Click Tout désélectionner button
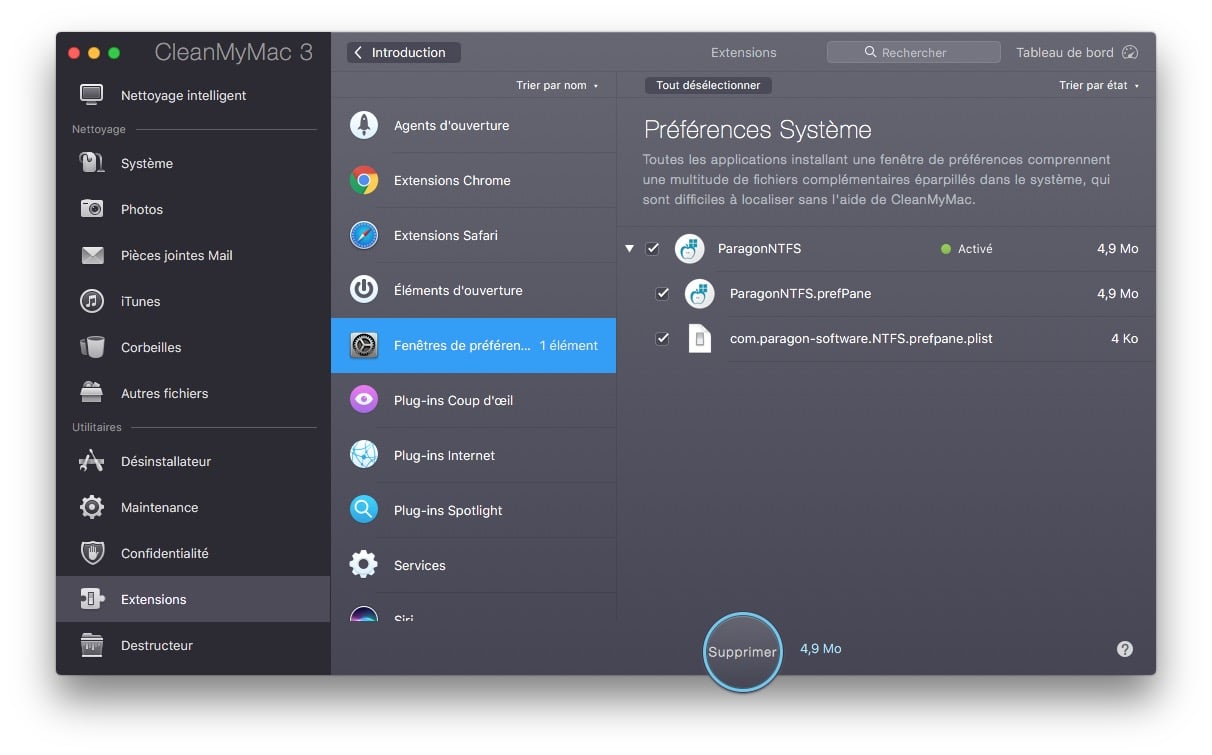This screenshot has width=1212, height=755. point(708,85)
